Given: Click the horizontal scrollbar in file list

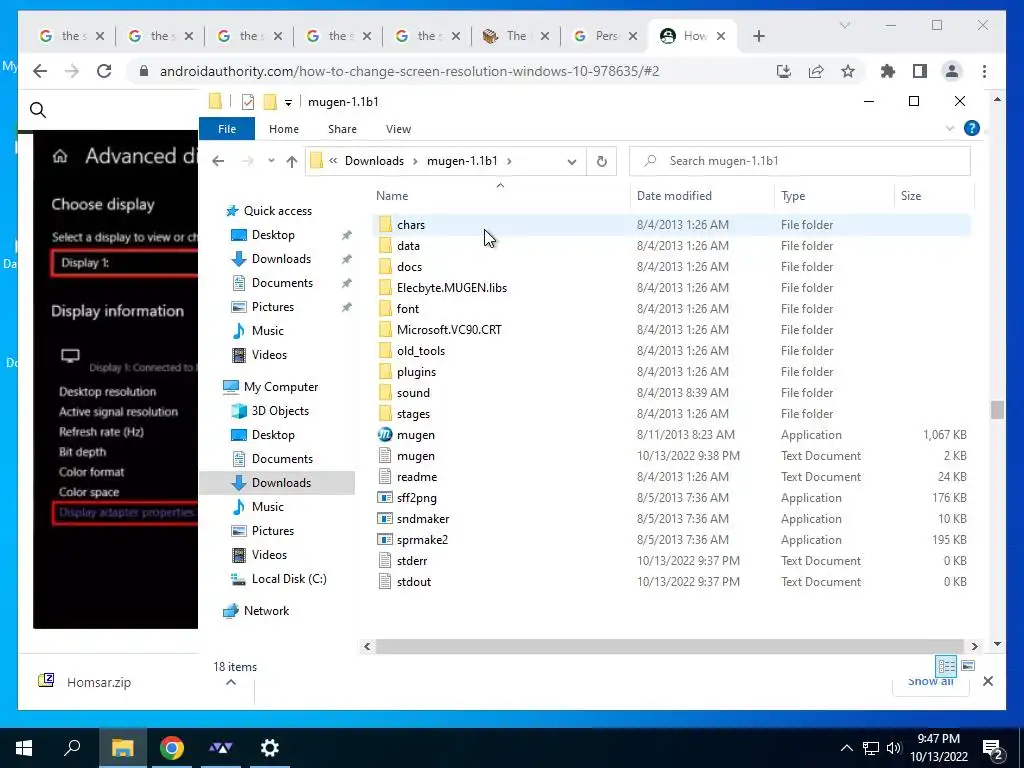Looking at the screenshot, I should click(670, 647).
